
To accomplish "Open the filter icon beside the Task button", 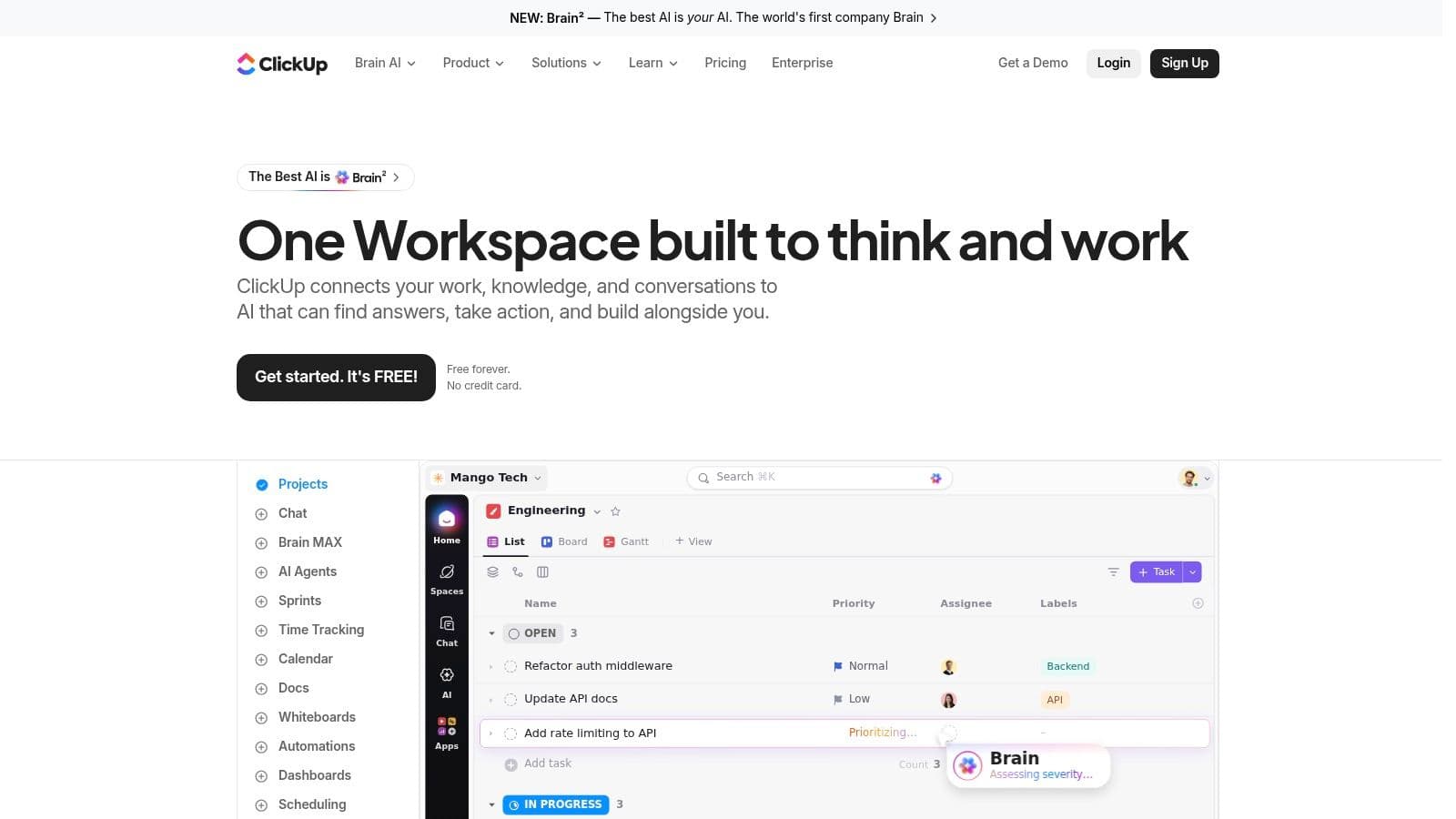I will (1113, 572).
